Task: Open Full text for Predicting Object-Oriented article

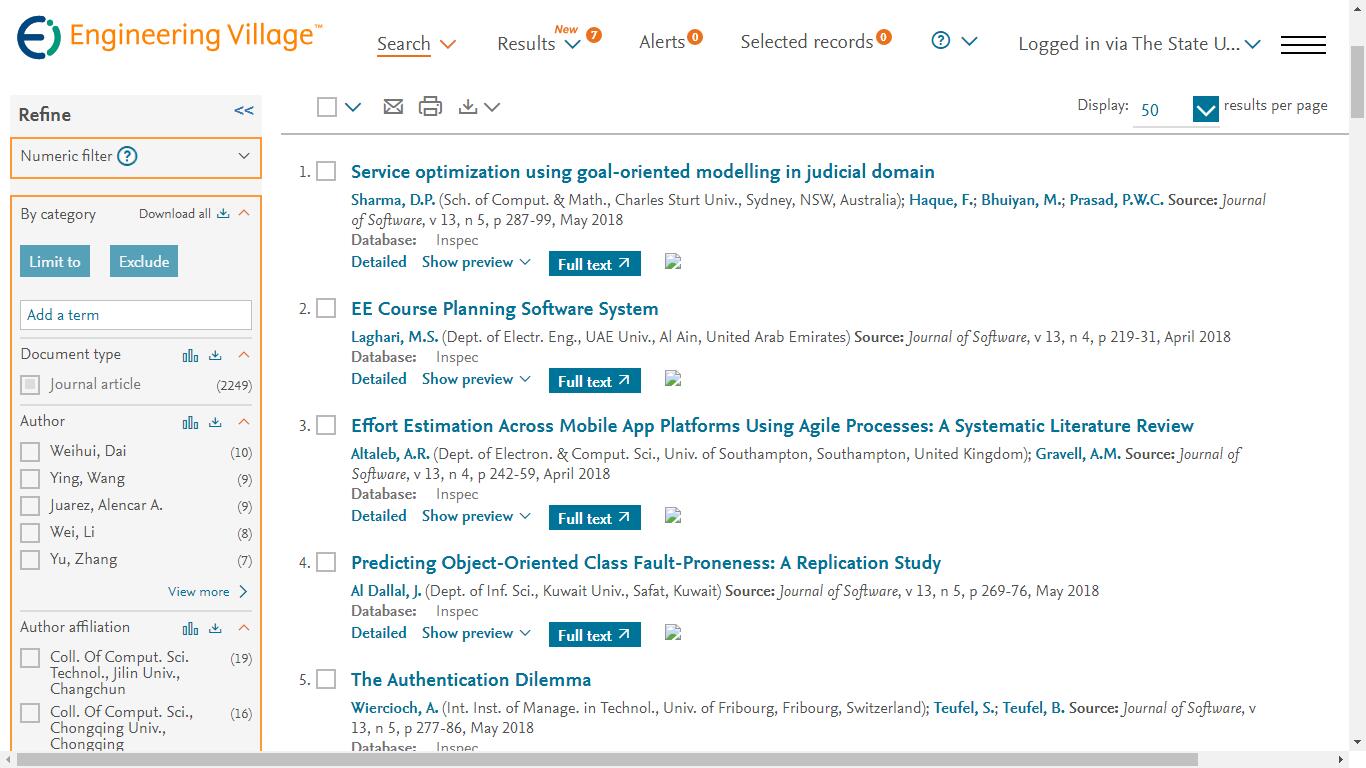Action: (594, 635)
